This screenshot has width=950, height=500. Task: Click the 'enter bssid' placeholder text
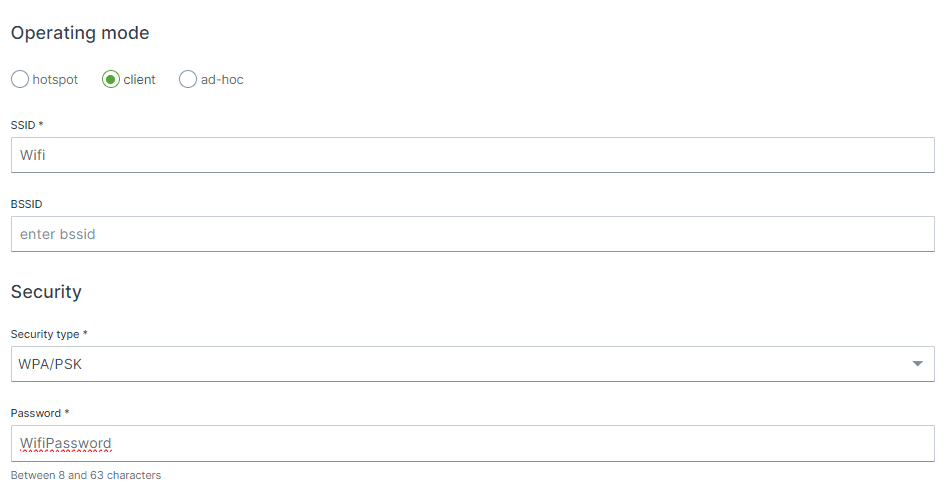tap(58, 234)
